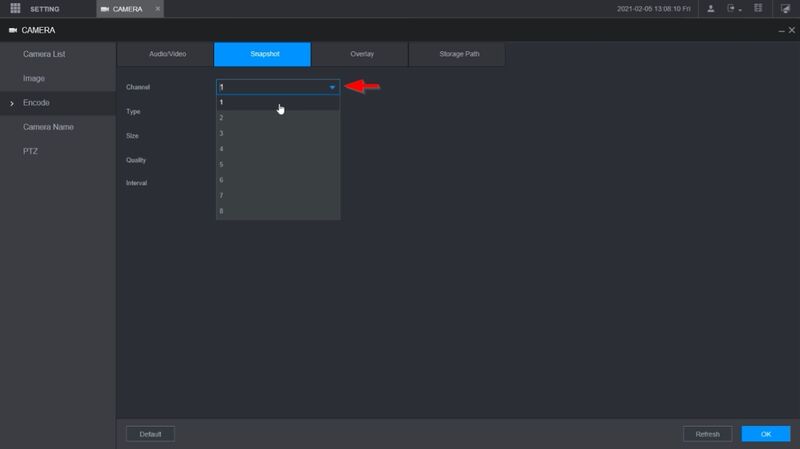800x449 pixels.
Task: Select the CAMERA top tab
Action: (130, 9)
